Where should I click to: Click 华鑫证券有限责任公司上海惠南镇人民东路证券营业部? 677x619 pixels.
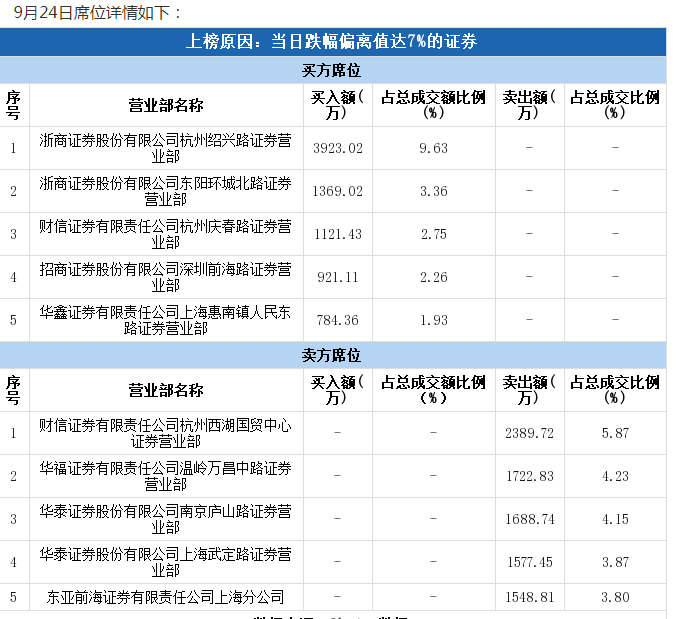[x=166, y=320]
